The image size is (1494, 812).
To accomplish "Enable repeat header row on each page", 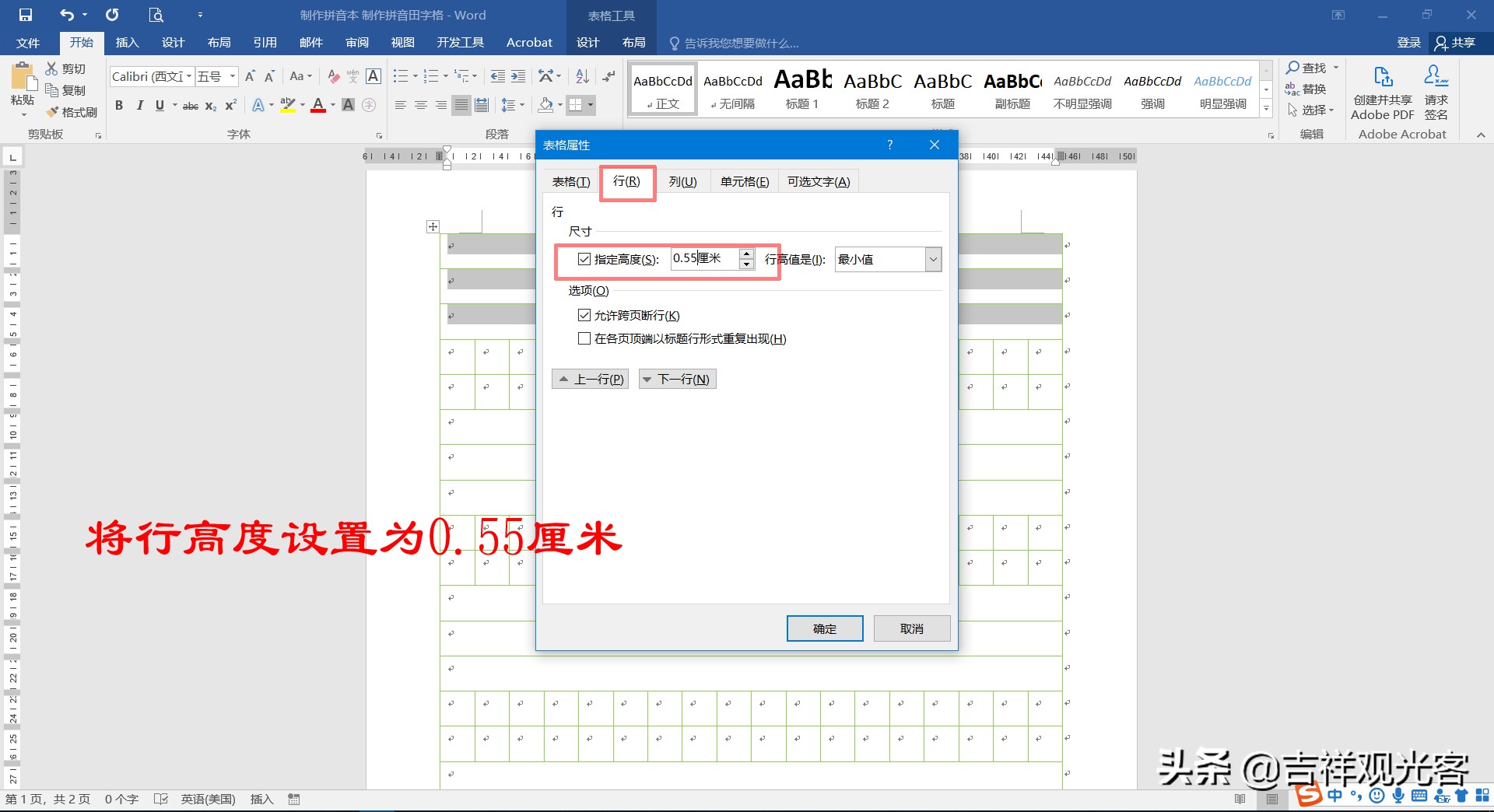I will click(584, 338).
